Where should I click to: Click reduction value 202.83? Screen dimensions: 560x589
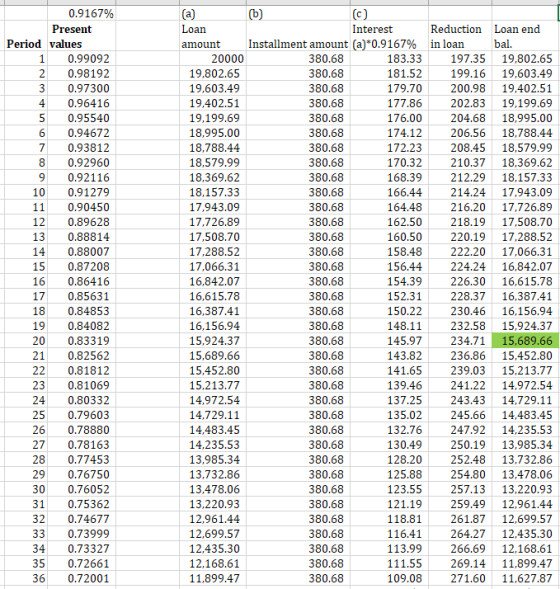pos(468,103)
